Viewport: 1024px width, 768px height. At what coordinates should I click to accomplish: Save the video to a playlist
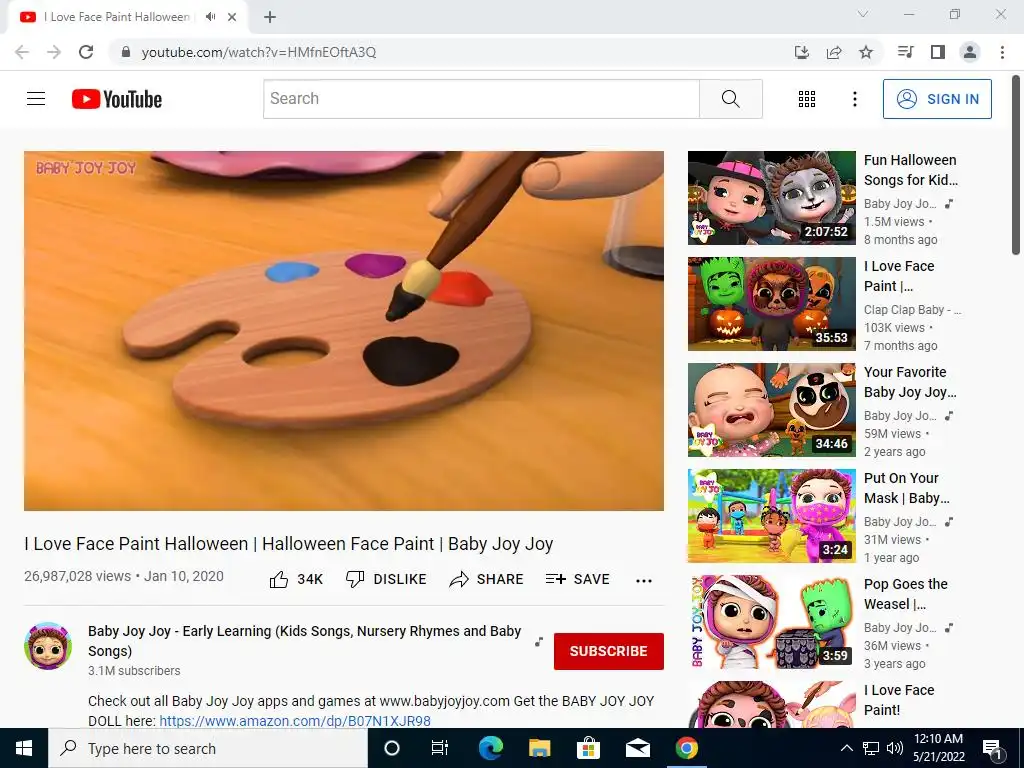click(578, 579)
